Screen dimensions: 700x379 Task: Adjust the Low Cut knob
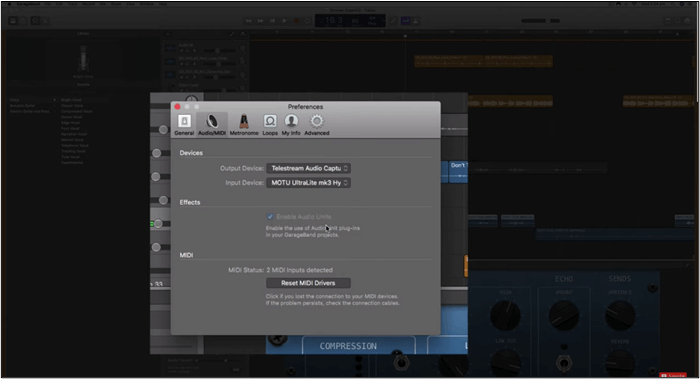[x=505, y=362]
